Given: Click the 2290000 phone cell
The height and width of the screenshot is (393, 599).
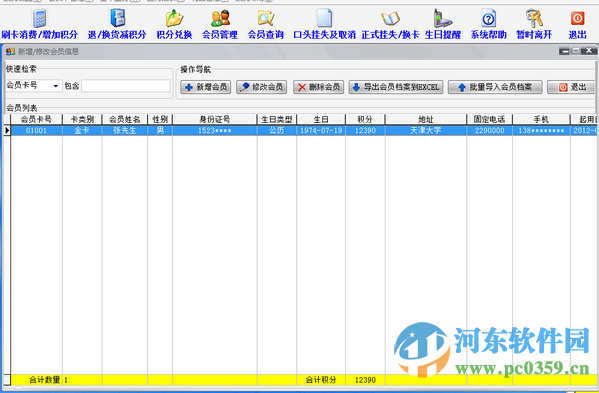Looking at the screenshot, I should [x=489, y=131].
